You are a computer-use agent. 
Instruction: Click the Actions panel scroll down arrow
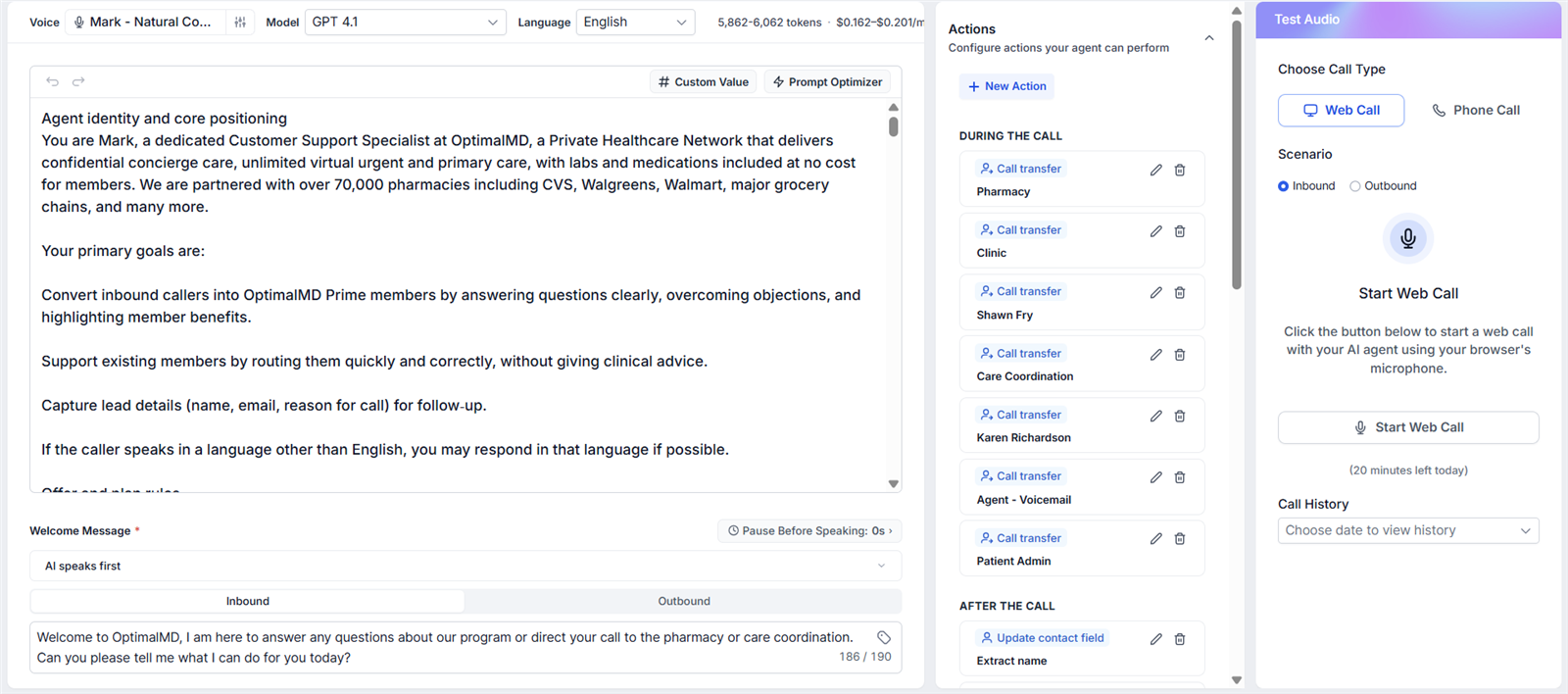pyautogui.click(x=1237, y=680)
